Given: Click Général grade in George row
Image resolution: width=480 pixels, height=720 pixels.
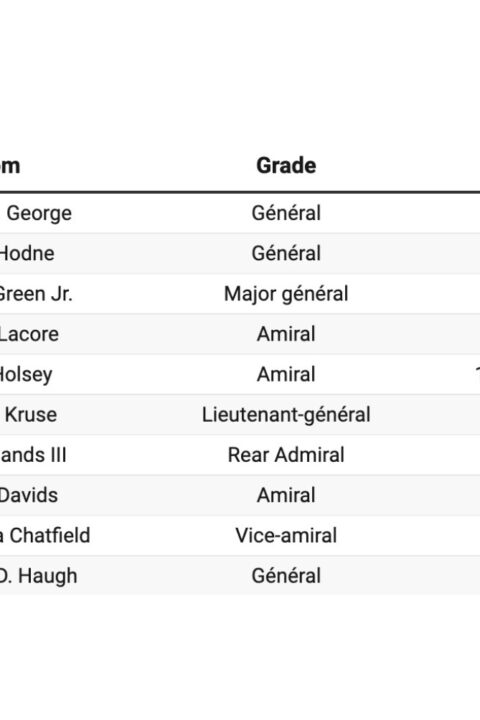Looking at the screenshot, I should [286, 213].
